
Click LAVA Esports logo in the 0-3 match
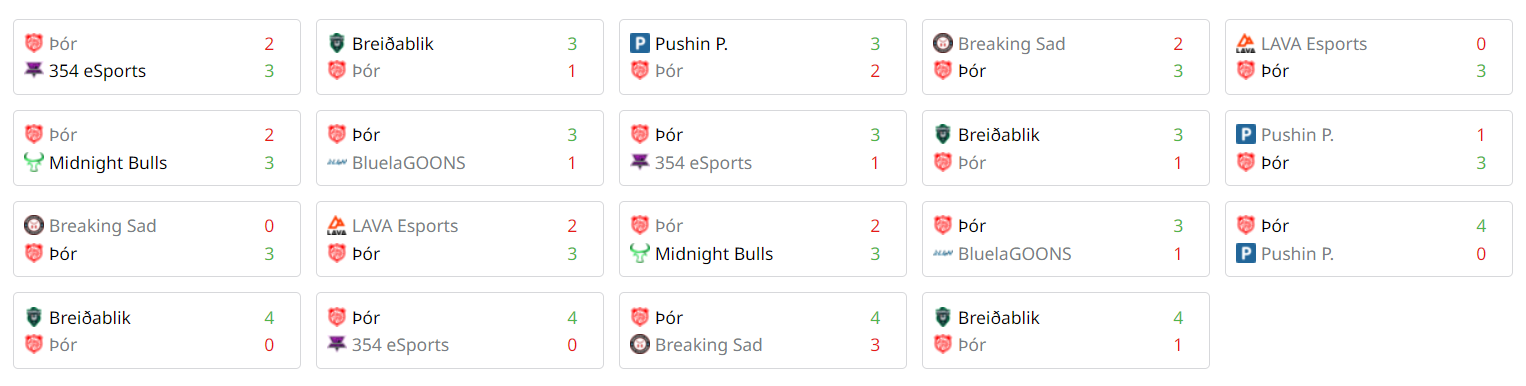coord(1246,43)
